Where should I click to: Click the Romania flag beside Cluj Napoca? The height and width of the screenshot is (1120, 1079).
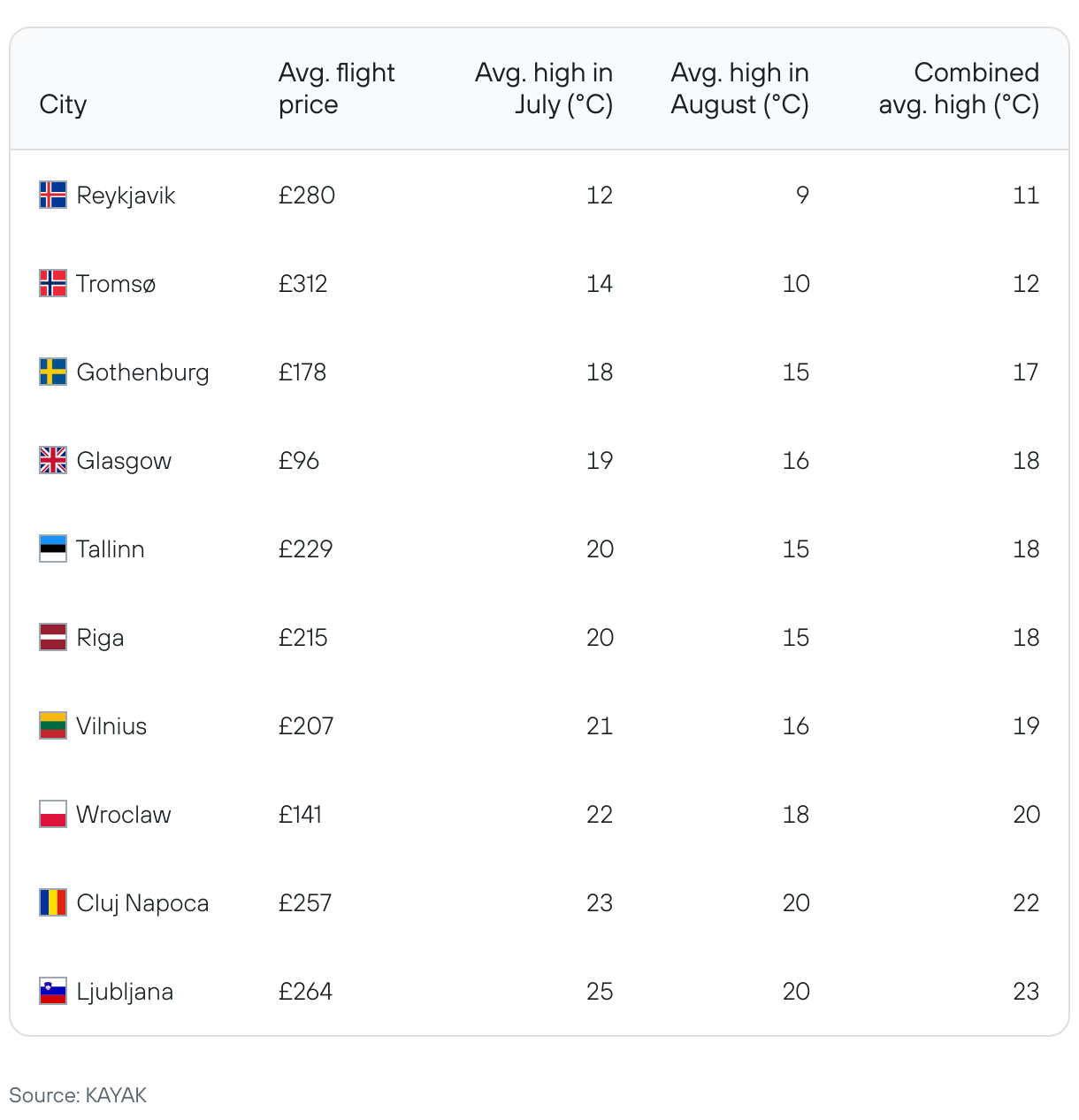(x=53, y=902)
